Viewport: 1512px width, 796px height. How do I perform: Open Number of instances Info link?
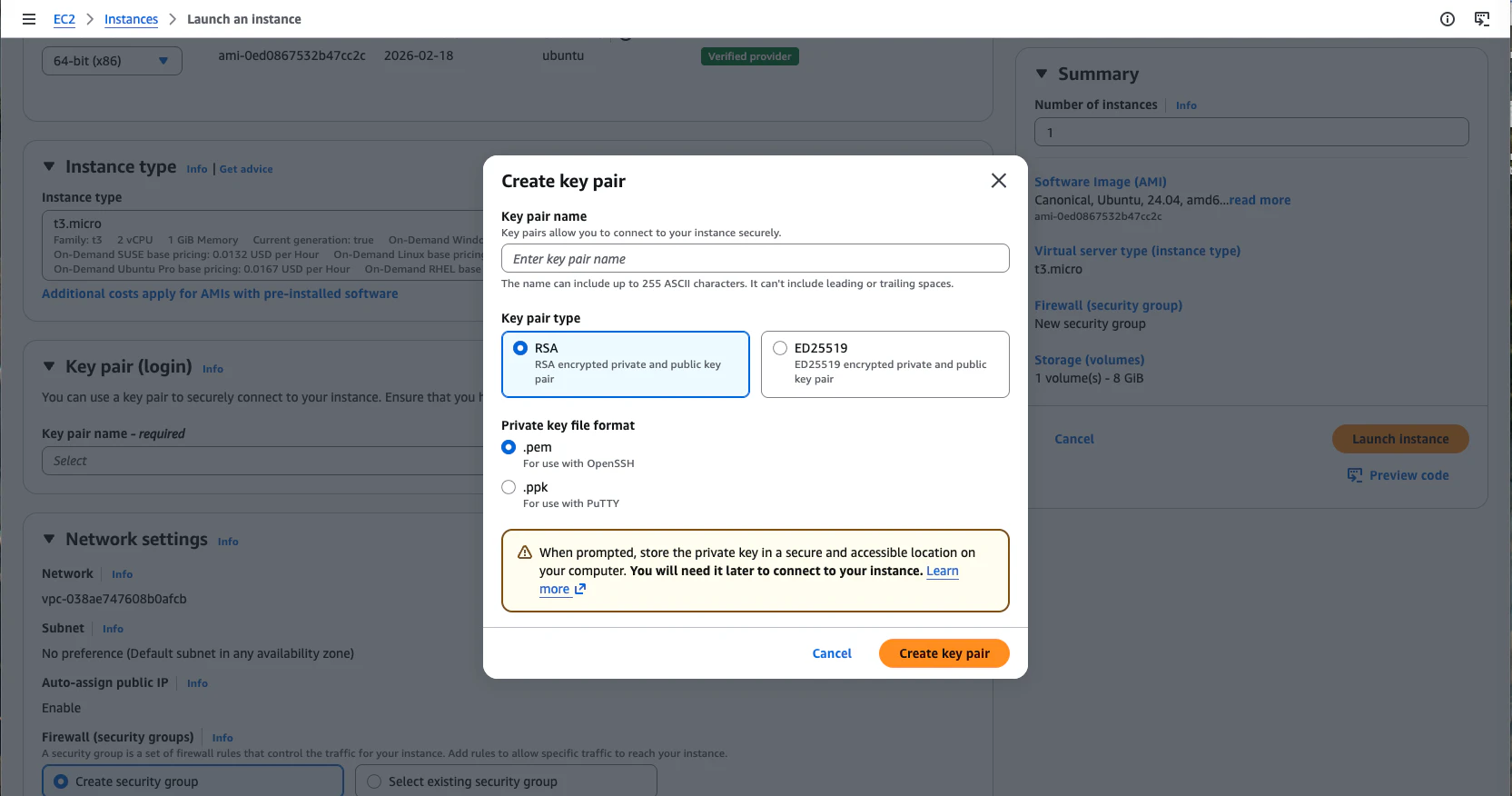[x=1186, y=105]
